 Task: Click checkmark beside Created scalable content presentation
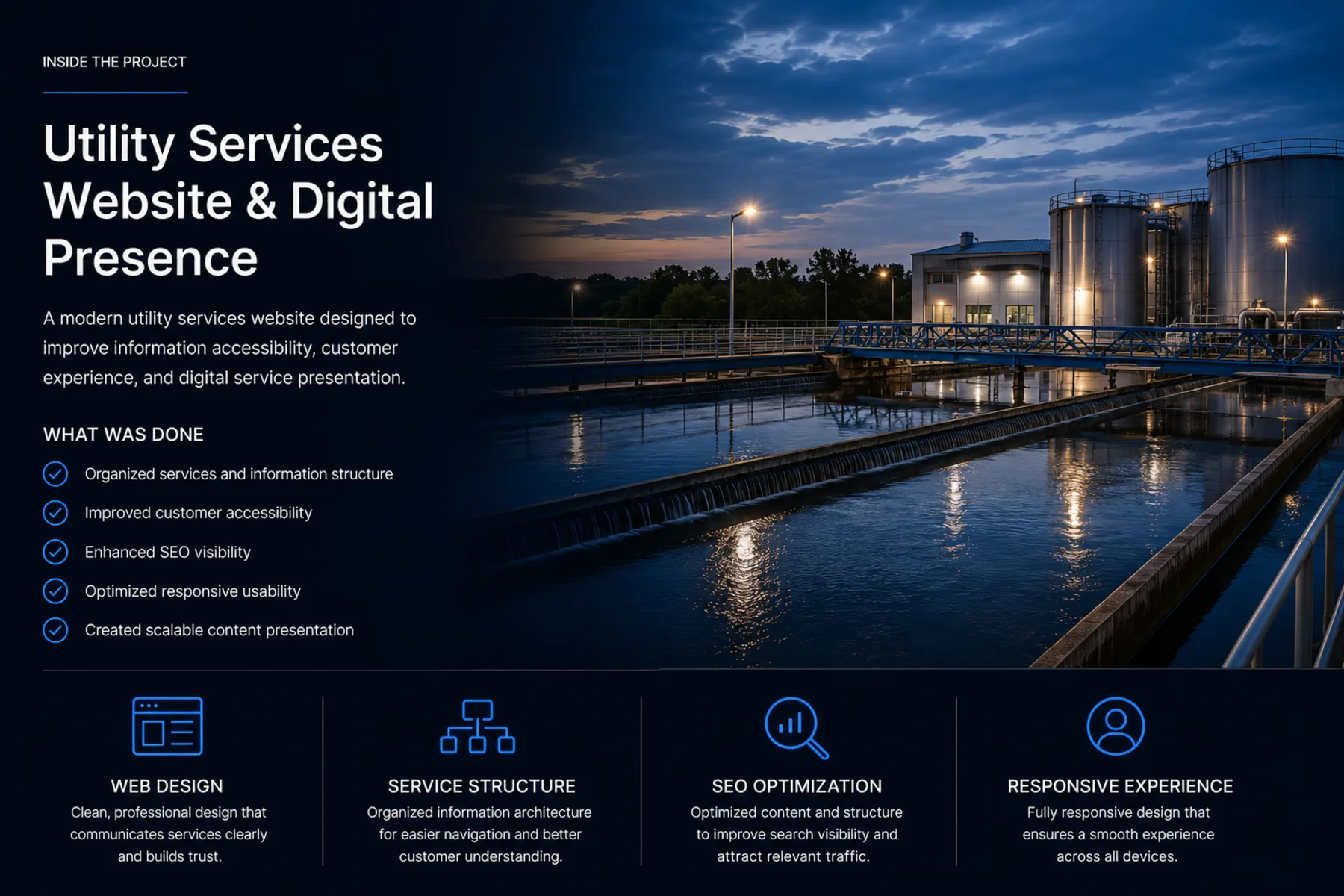(55, 630)
